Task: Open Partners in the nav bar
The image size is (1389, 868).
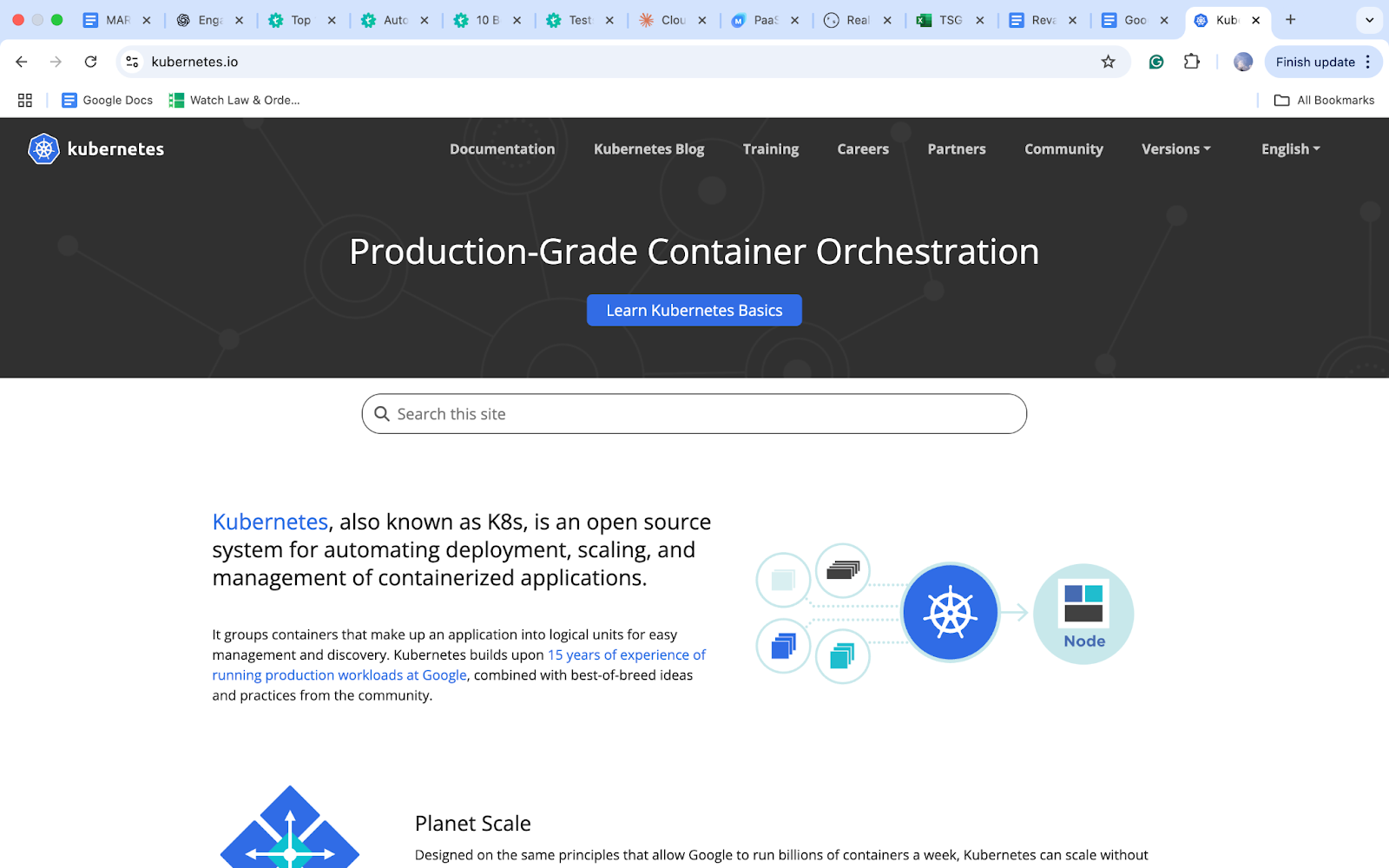Action: coord(957,149)
